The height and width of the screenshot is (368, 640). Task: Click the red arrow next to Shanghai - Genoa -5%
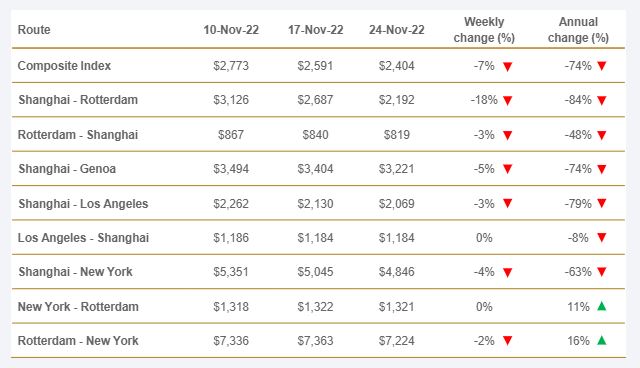pyautogui.click(x=507, y=169)
